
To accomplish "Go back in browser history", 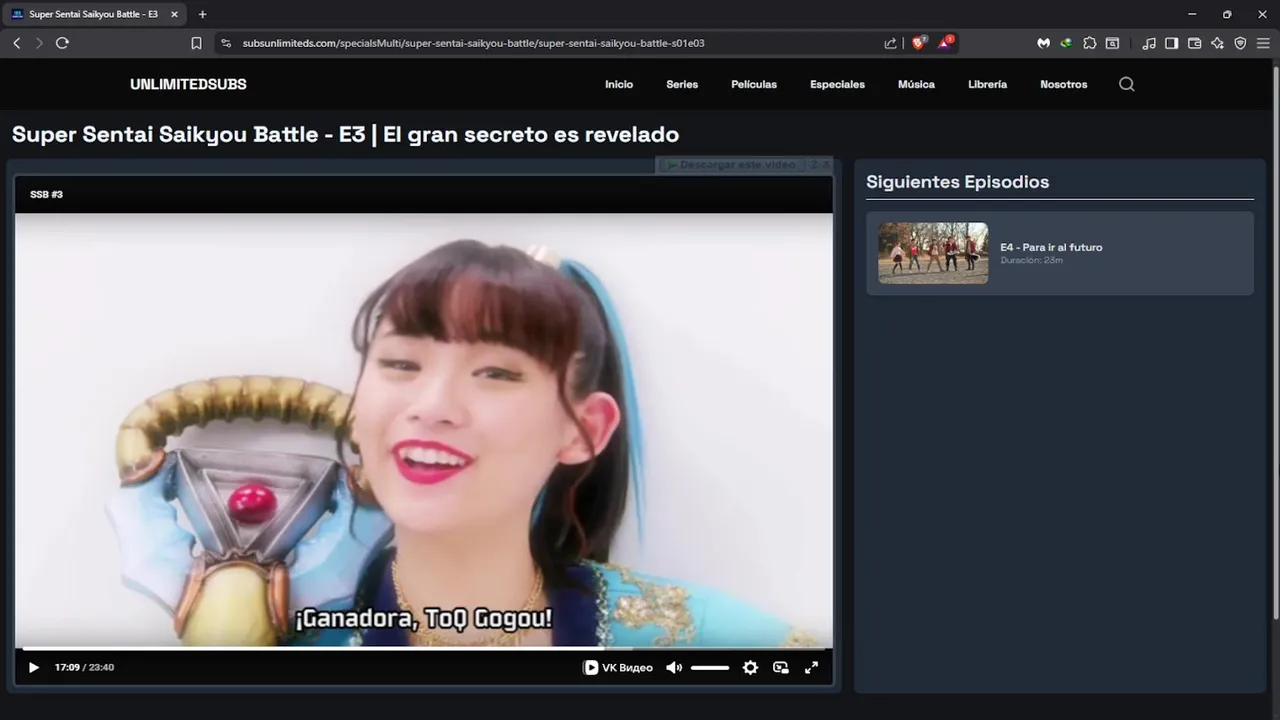I will click(17, 43).
